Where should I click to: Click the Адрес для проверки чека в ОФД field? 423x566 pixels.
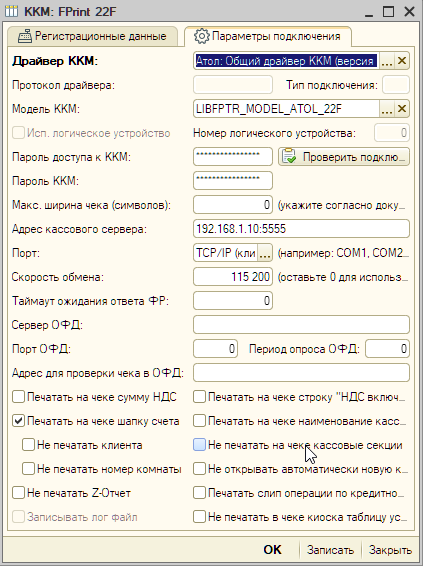[x=301, y=373]
